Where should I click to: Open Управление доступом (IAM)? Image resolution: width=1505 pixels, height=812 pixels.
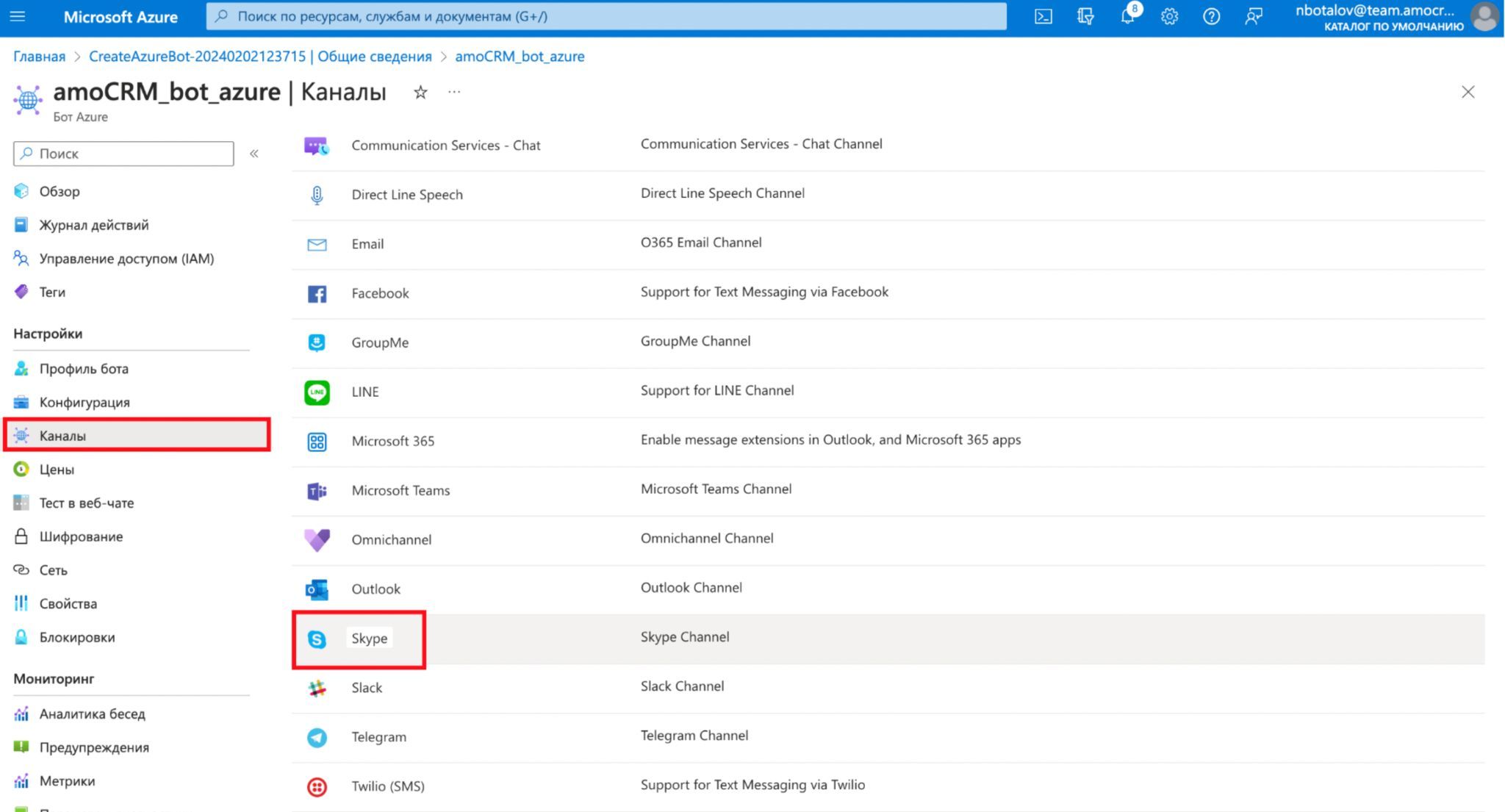(x=126, y=259)
